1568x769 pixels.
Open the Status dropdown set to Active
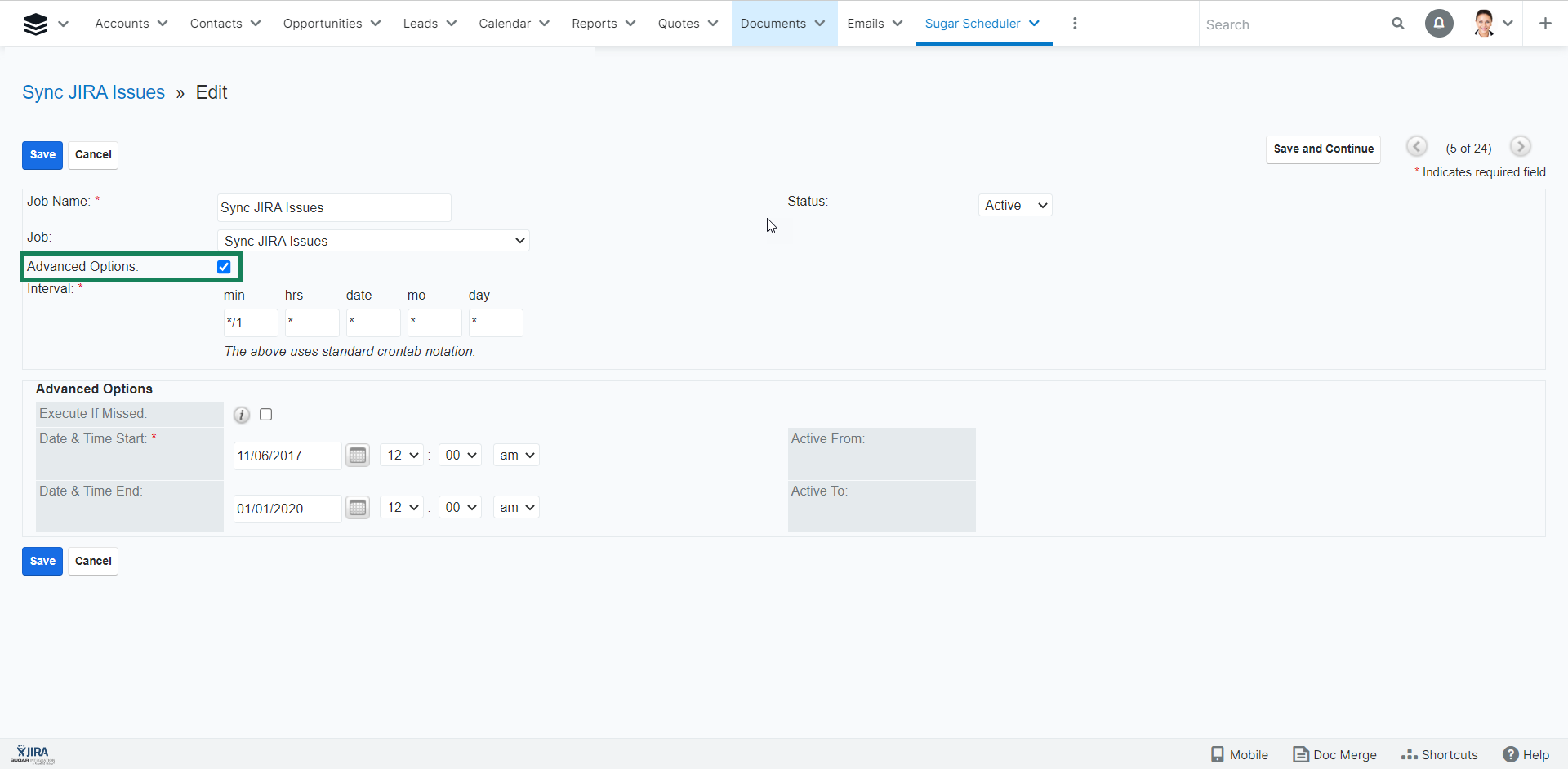pyautogui.click(x=1015, y=206)
